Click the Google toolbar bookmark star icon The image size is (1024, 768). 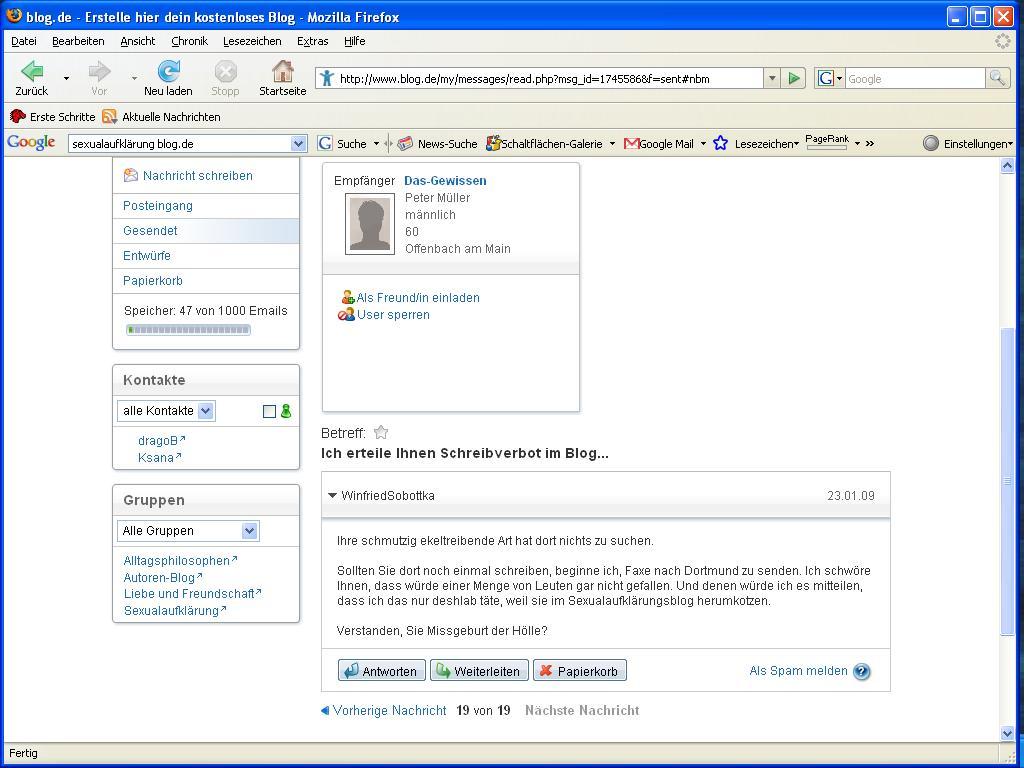point(720,143)
